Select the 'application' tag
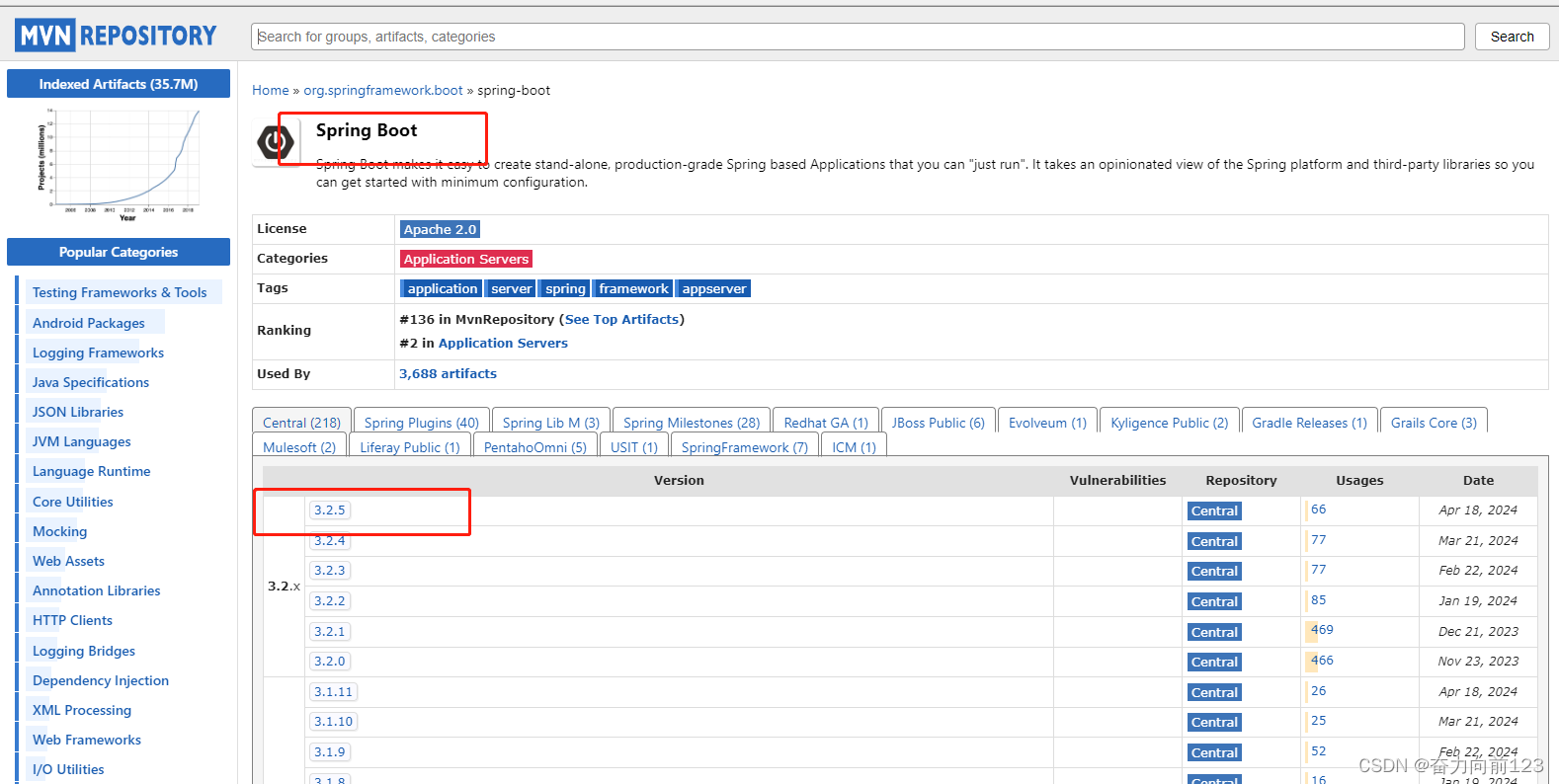Screen dimensions: 1559x784 (442, 288)
